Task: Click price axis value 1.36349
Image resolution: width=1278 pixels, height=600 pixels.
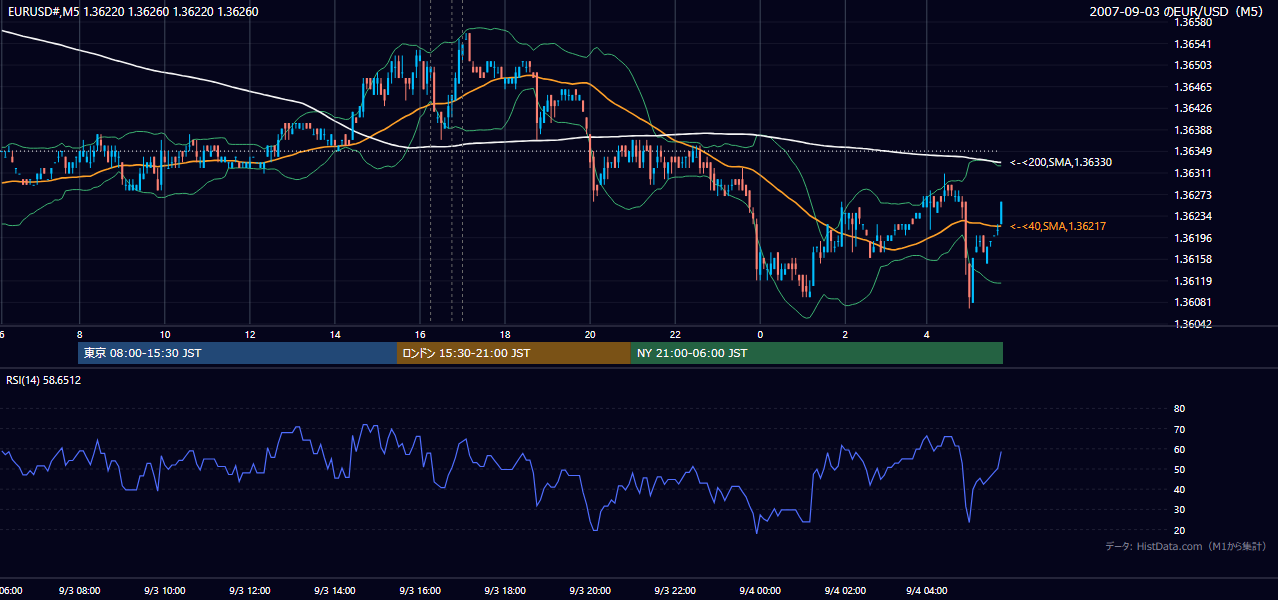Action: pos(1192,151)
